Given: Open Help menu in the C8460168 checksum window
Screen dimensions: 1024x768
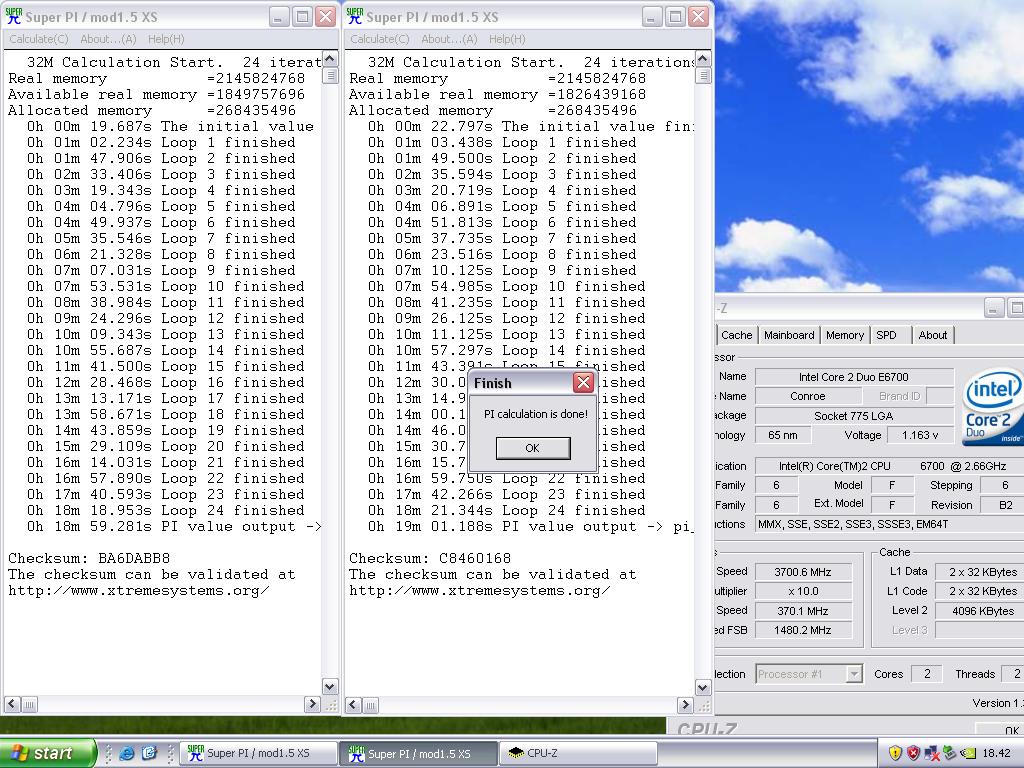Looking at the screenshot, I should 507,39.
